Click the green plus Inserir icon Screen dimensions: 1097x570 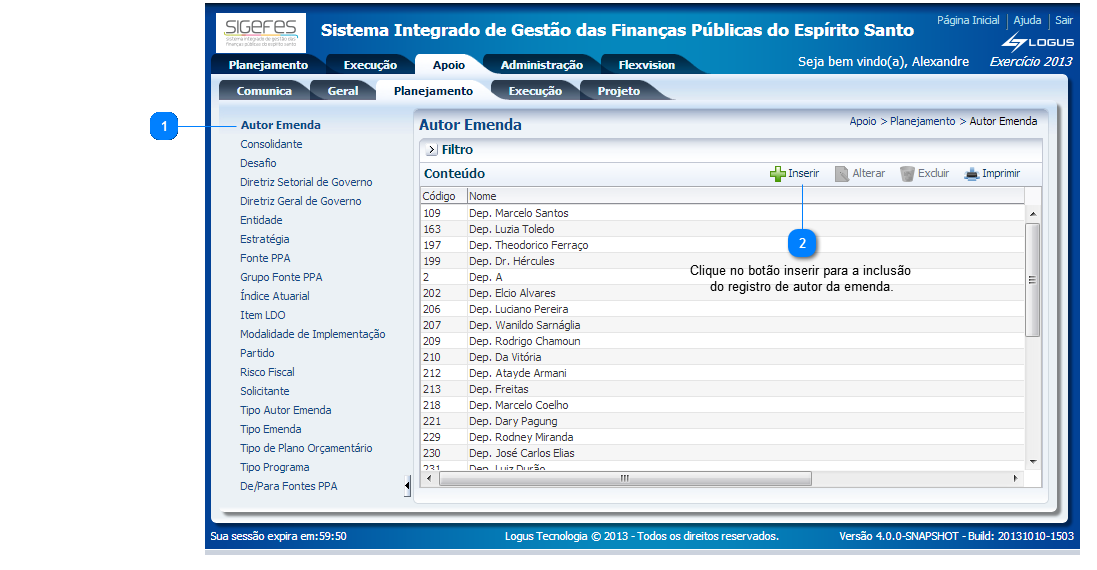pyautogui.click(x=778, y=174)
